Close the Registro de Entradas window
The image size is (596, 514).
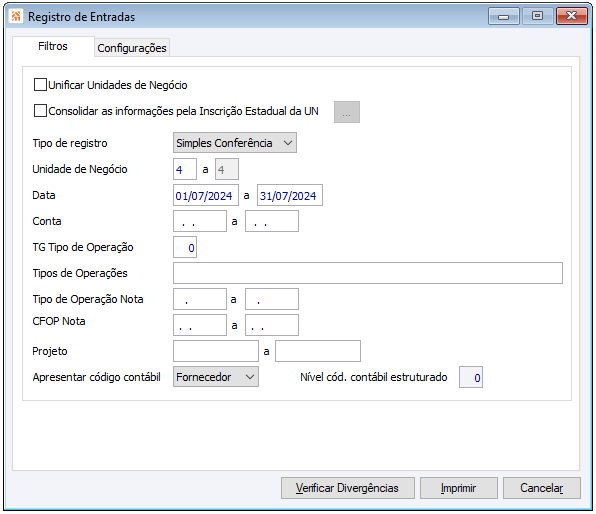click(x=572, y=16)
